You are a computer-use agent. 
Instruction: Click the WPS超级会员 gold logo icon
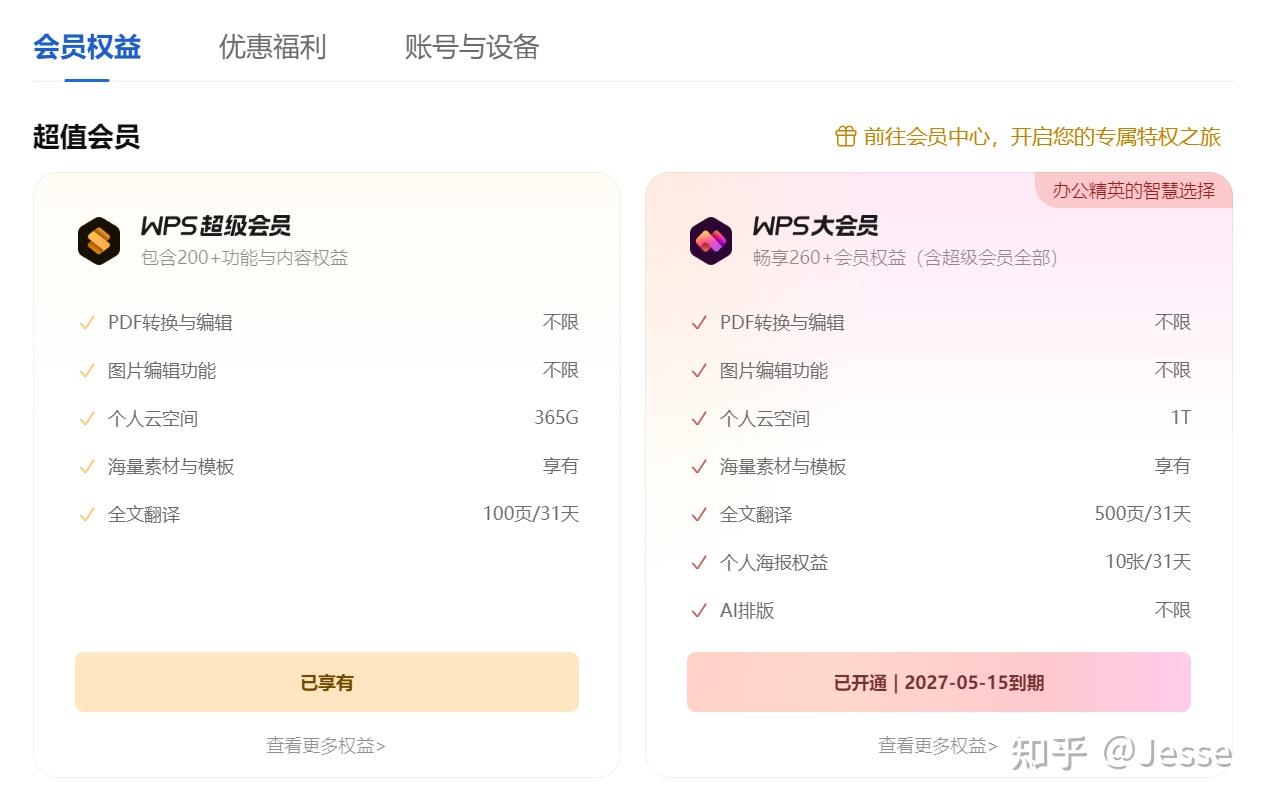(99, 241)
